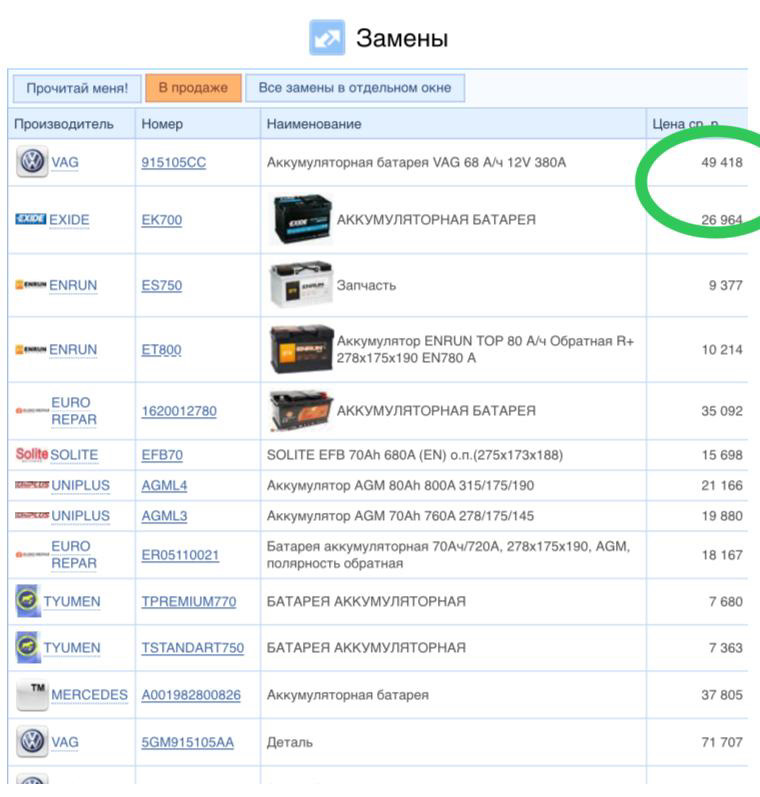The width and height of the screenshot is (760, 797).
Task: Click the price value 9 377
Action: pyautogui.click(x=725, y=286)
